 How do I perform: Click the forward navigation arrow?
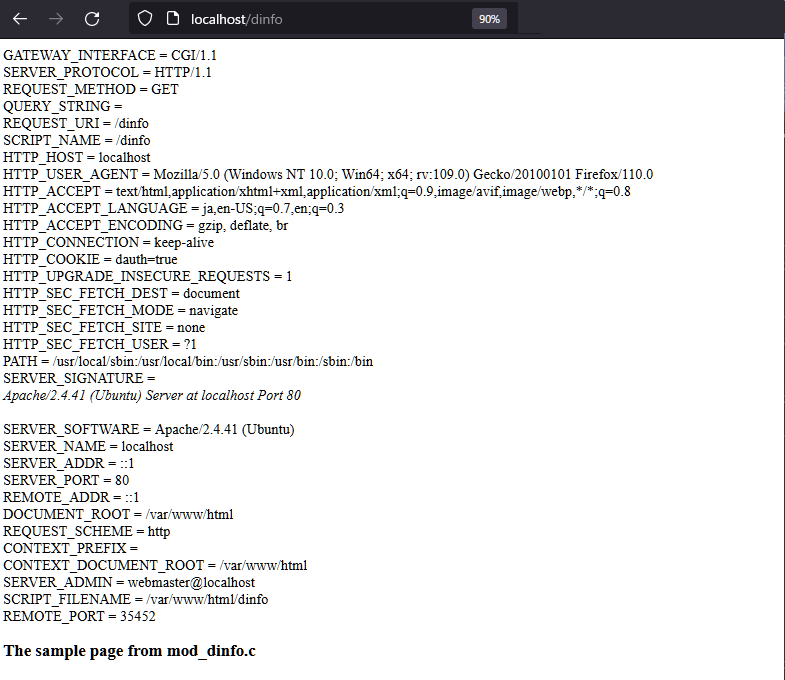click(x=56, y=19)
